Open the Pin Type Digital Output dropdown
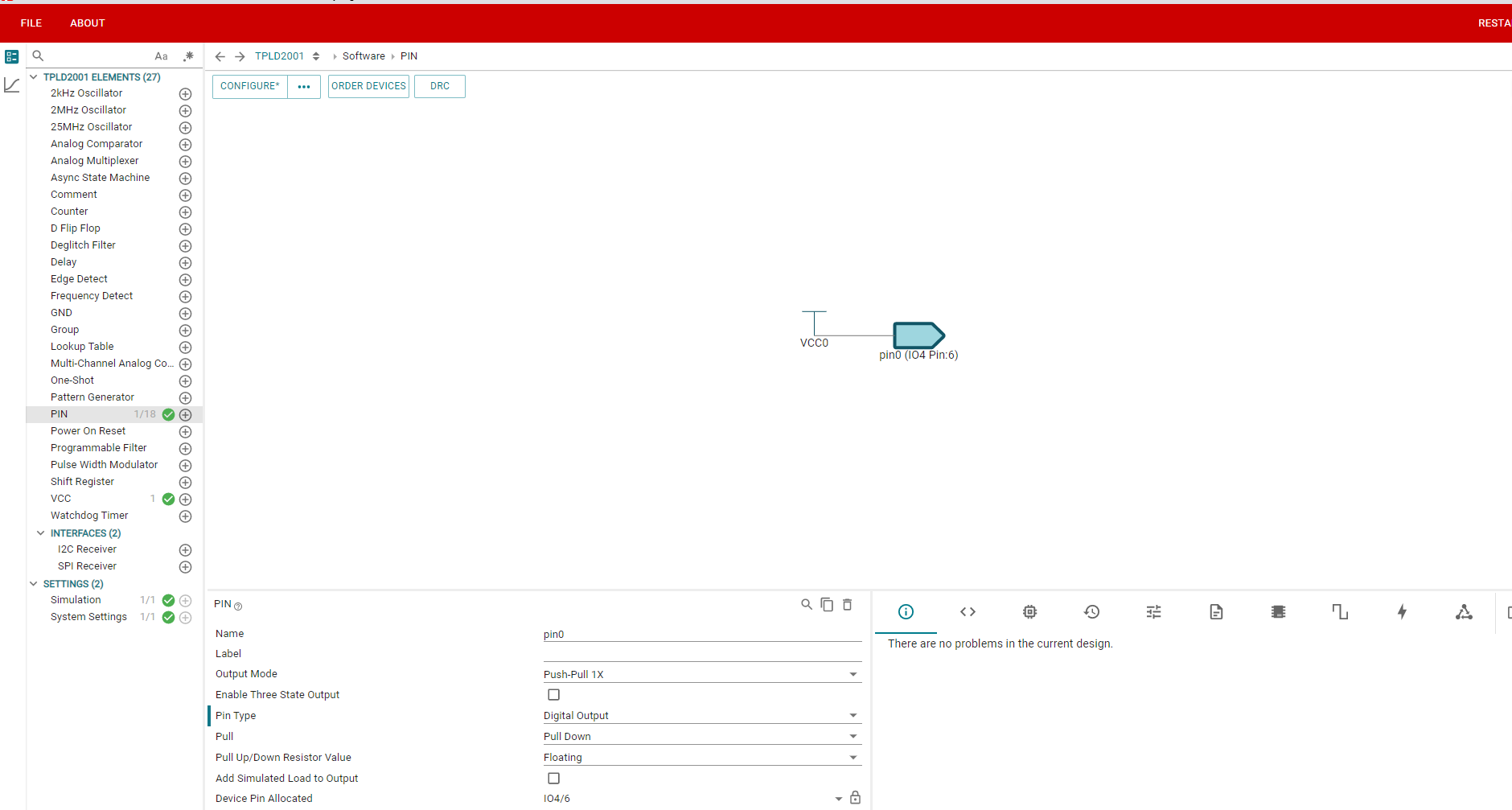1512x810 pixels. [x=702, y=716]
